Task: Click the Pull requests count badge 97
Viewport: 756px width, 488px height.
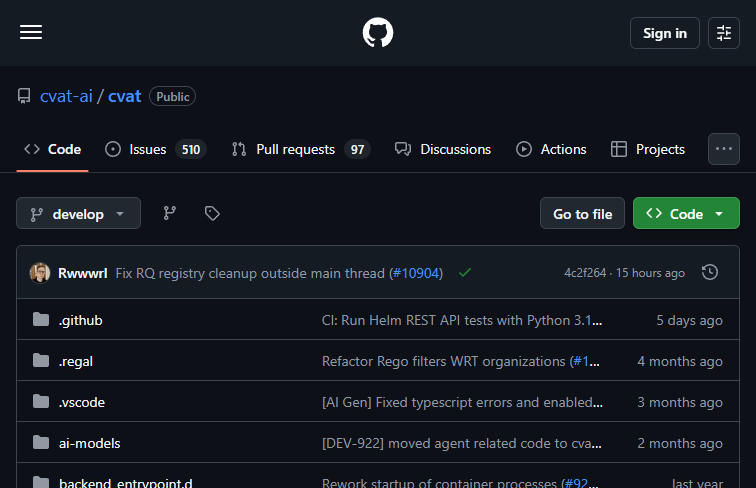Action: 357,149
